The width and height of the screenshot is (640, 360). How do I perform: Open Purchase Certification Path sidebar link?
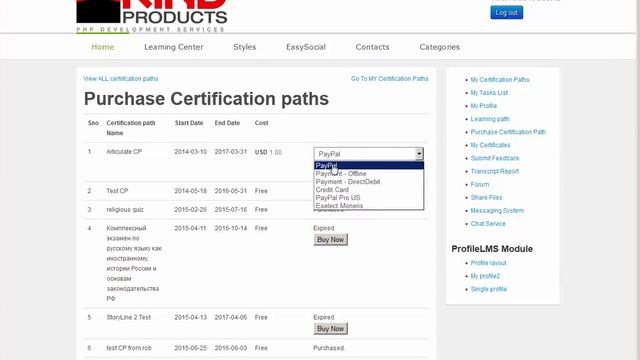coord(508,132)
